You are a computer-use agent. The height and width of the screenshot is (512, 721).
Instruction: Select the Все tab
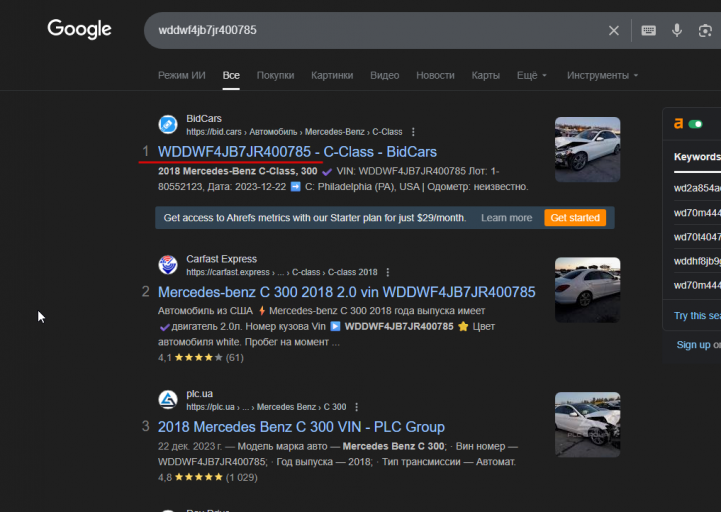click(x=231, y=75)
